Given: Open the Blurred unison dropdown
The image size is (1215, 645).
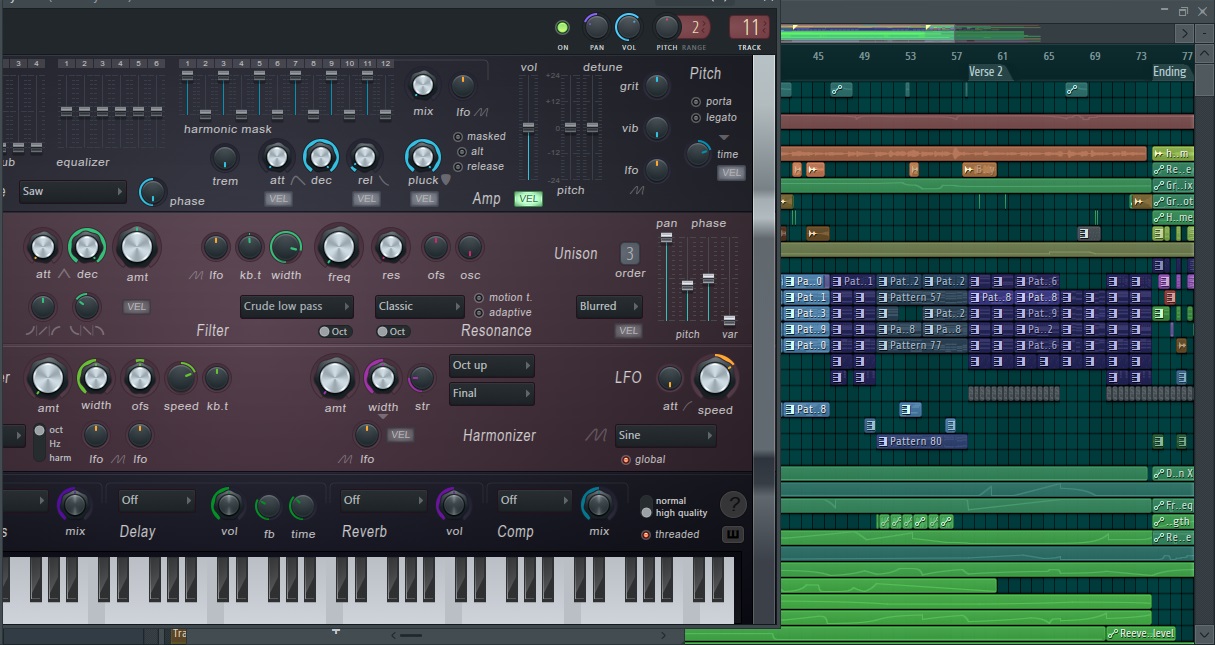Looking at the screenshot, I should (610, 306).
